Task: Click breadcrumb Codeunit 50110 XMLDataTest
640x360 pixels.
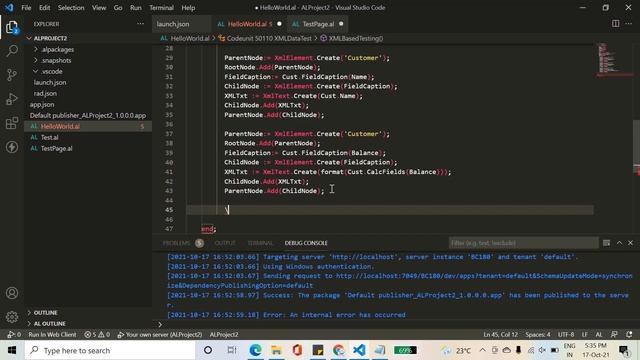Action: tap(265, 38)
